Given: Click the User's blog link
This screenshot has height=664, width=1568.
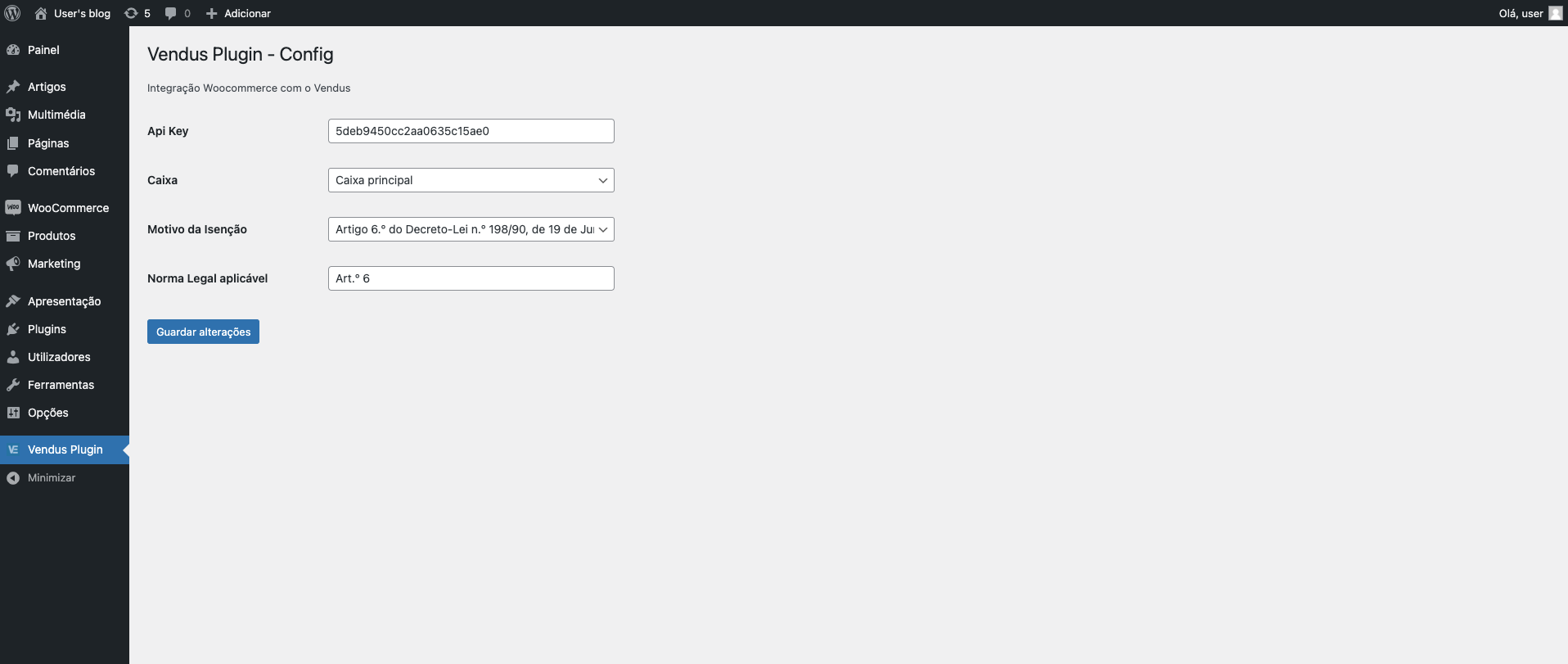Looking at the screenshot, I should (82, 13).
